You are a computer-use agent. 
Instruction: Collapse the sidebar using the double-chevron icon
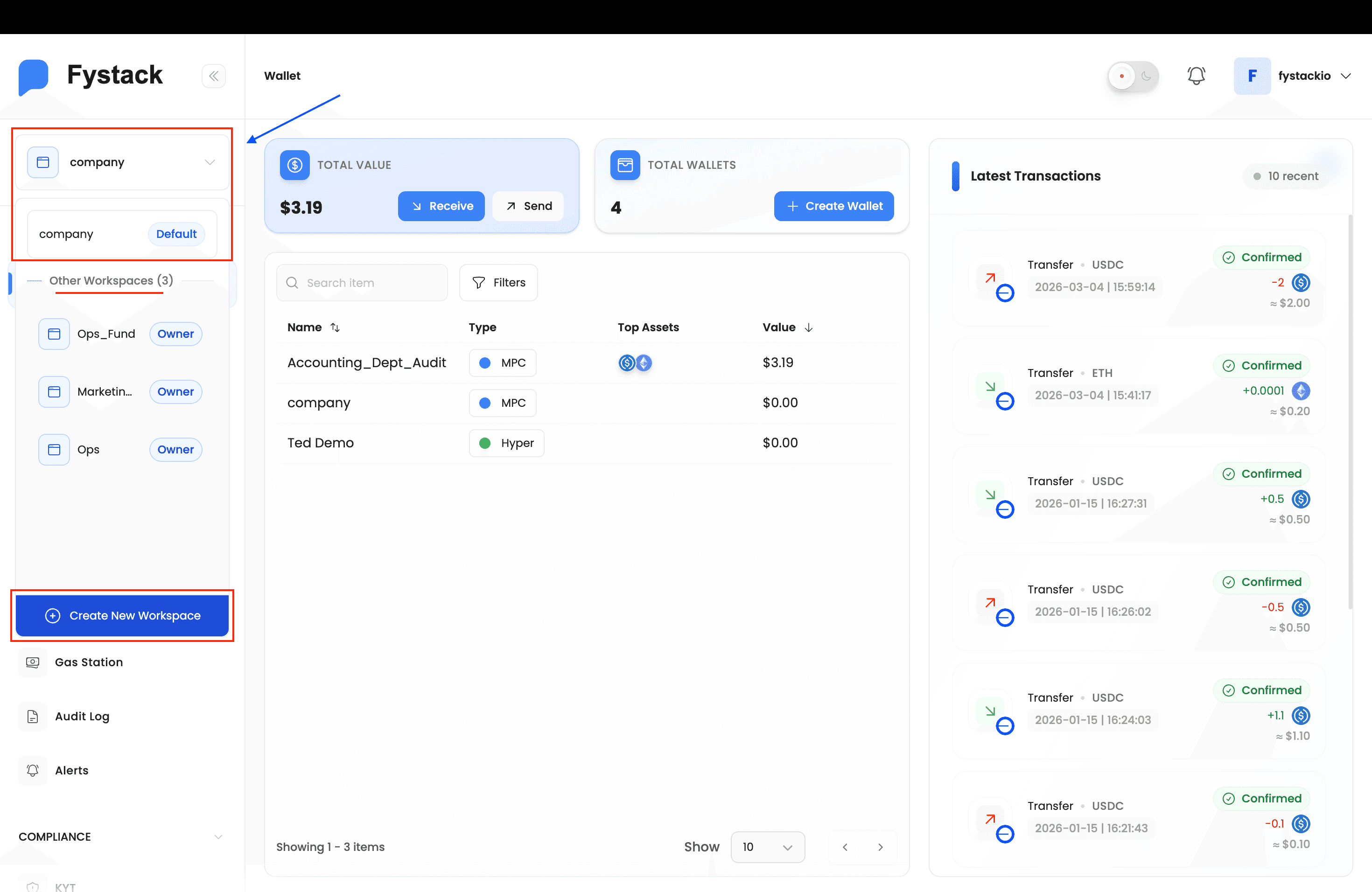coord(214,76)
